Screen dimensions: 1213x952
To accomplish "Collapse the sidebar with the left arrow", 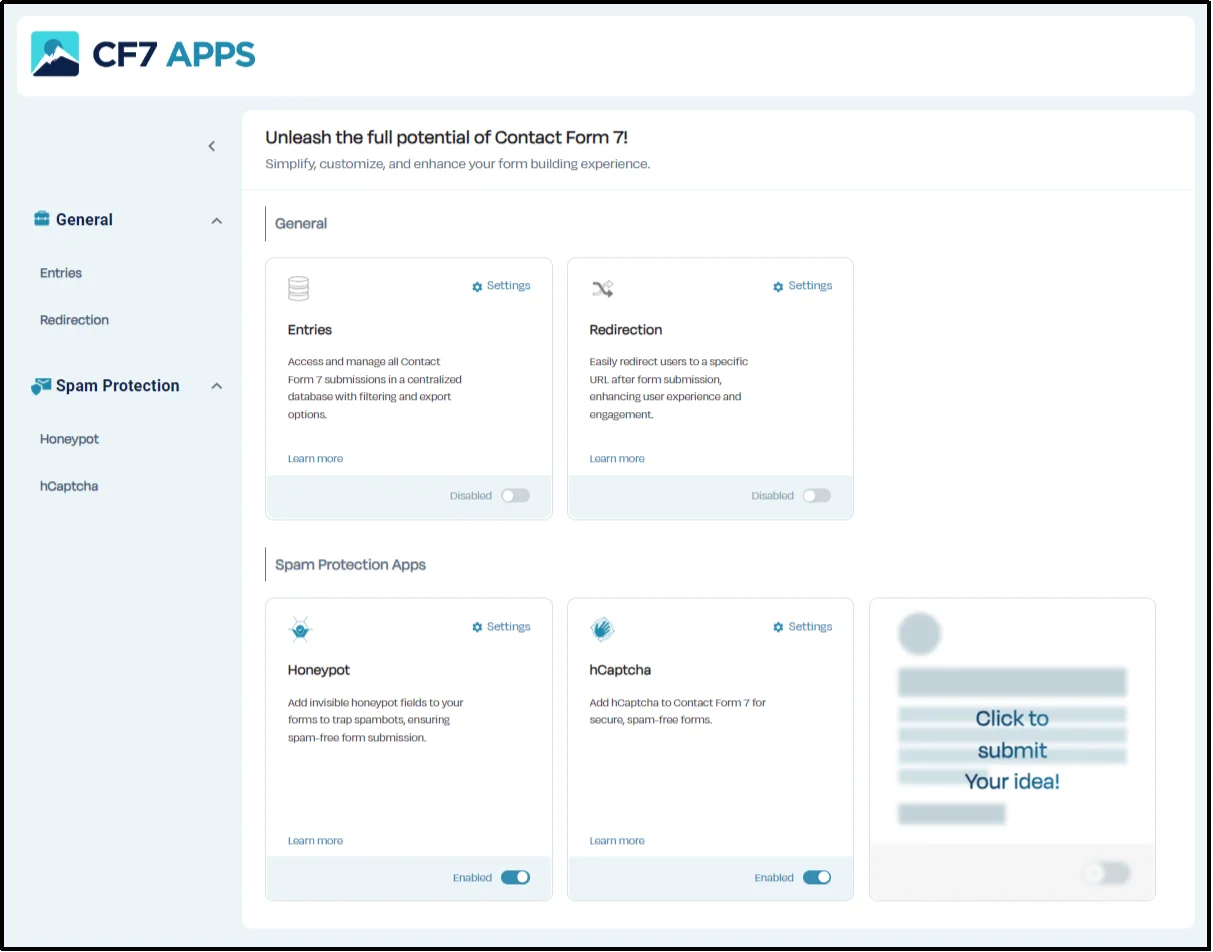I will [x=212, y=146].
